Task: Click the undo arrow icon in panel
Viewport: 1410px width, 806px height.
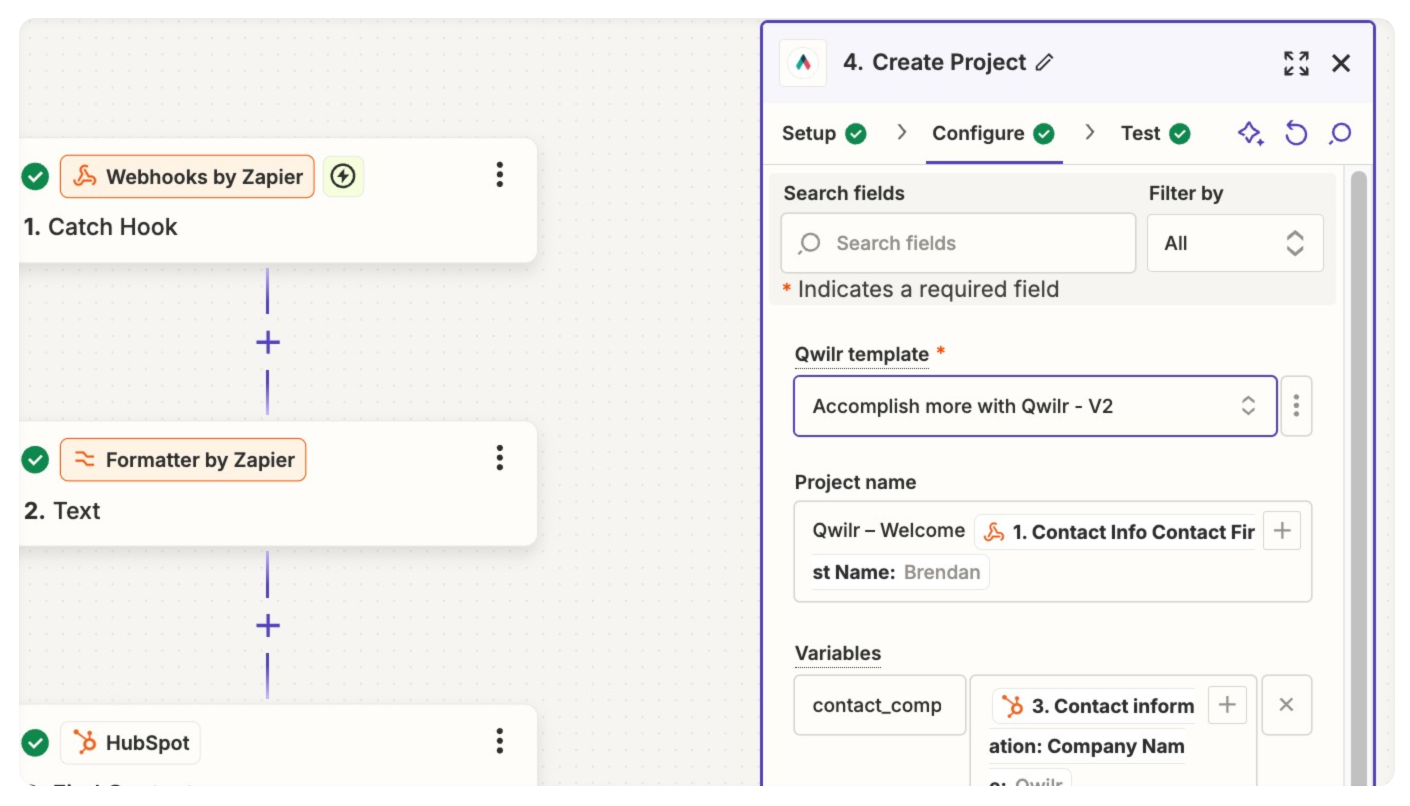Action: [1296, 134]
